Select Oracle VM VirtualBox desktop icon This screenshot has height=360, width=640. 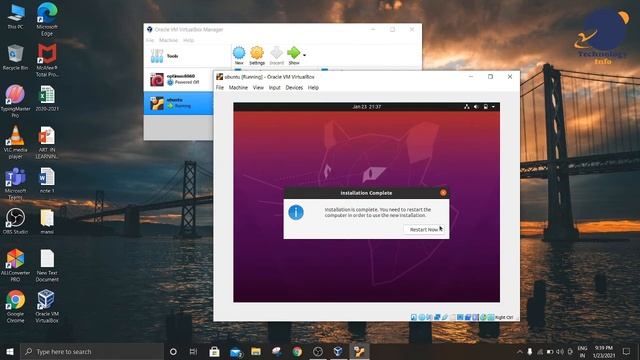click(x=47, y=307)
